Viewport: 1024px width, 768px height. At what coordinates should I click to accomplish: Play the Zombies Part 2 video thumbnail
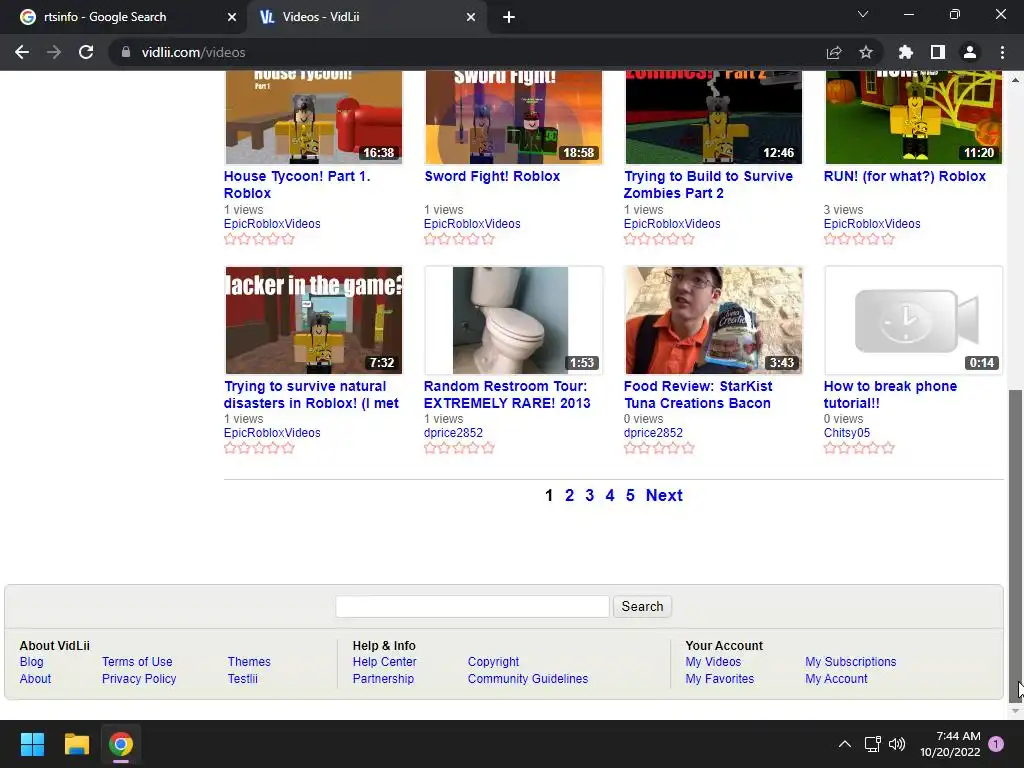(713, 117)
